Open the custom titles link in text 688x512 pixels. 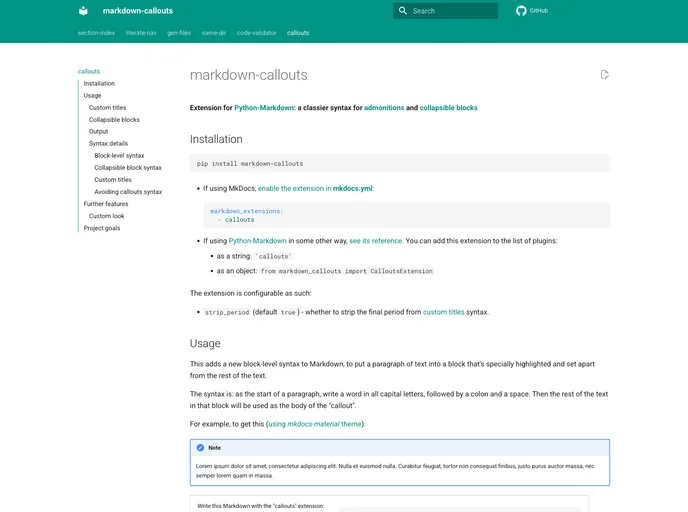click(444, 312)
